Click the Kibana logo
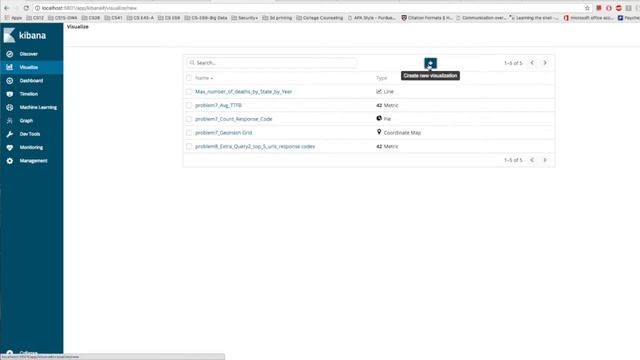Image resolution: width=640 pixels, height=360 pixels. 24,36
